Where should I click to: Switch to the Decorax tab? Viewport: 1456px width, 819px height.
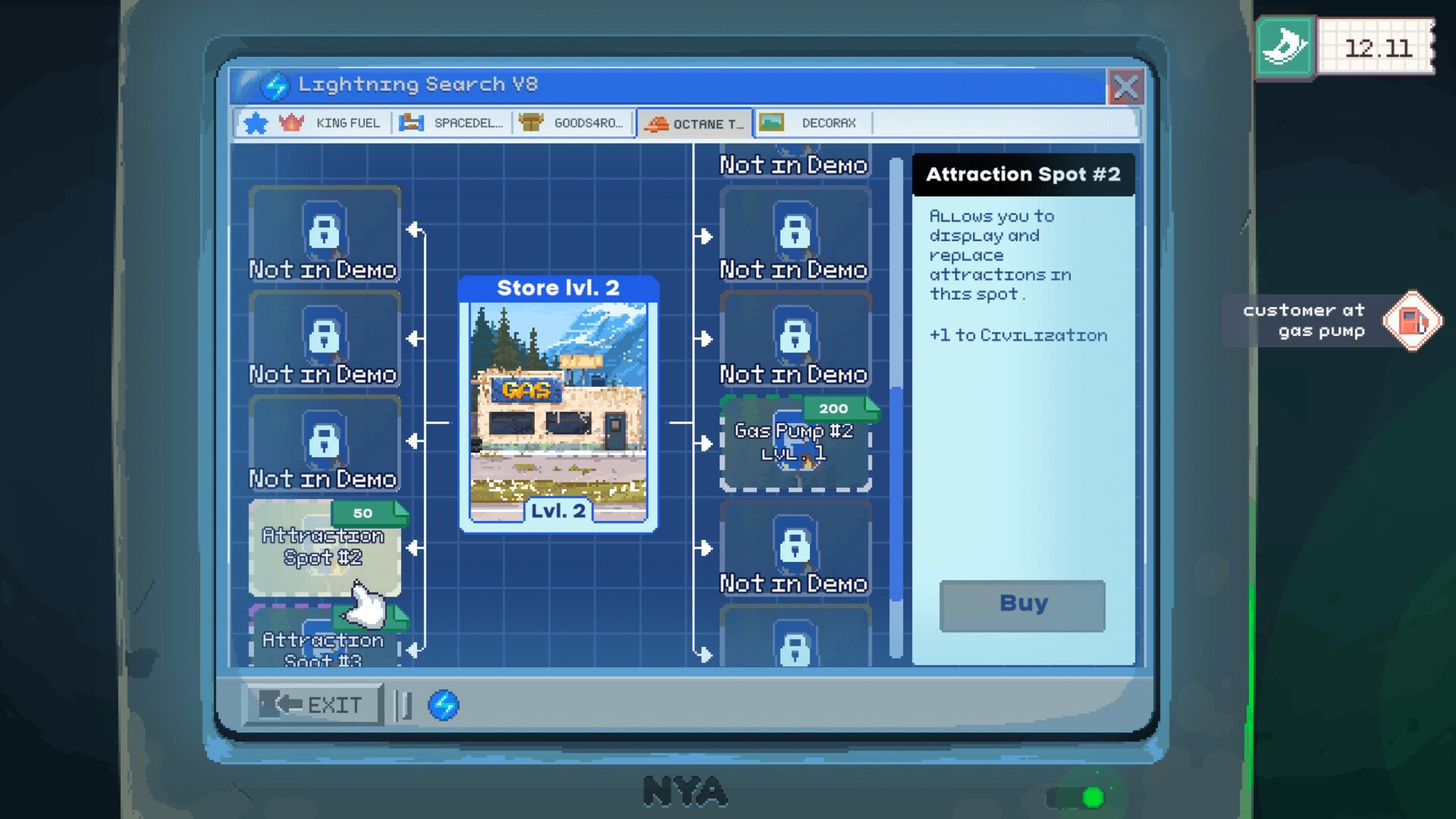tap(813, 123)
